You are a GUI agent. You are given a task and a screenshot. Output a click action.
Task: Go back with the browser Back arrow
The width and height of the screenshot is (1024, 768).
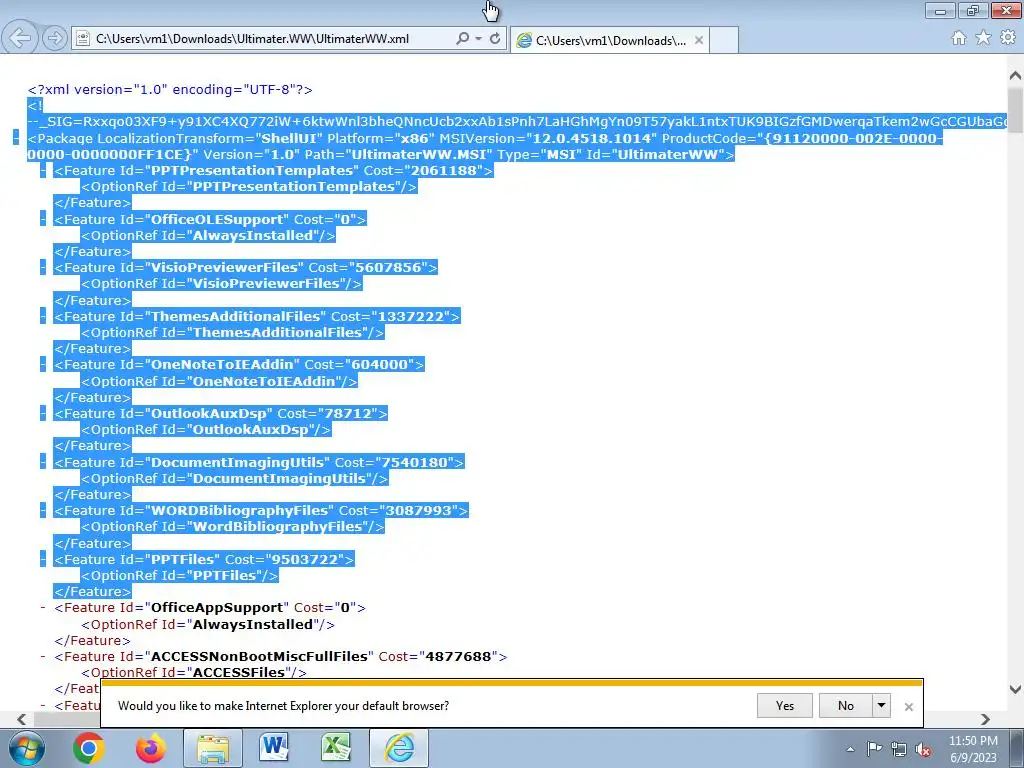point(20,38)
